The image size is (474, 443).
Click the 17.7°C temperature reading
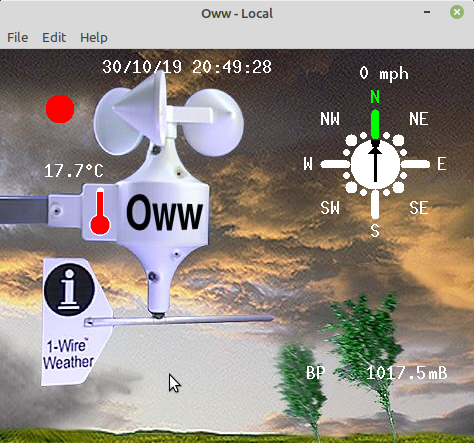[74, 171]
